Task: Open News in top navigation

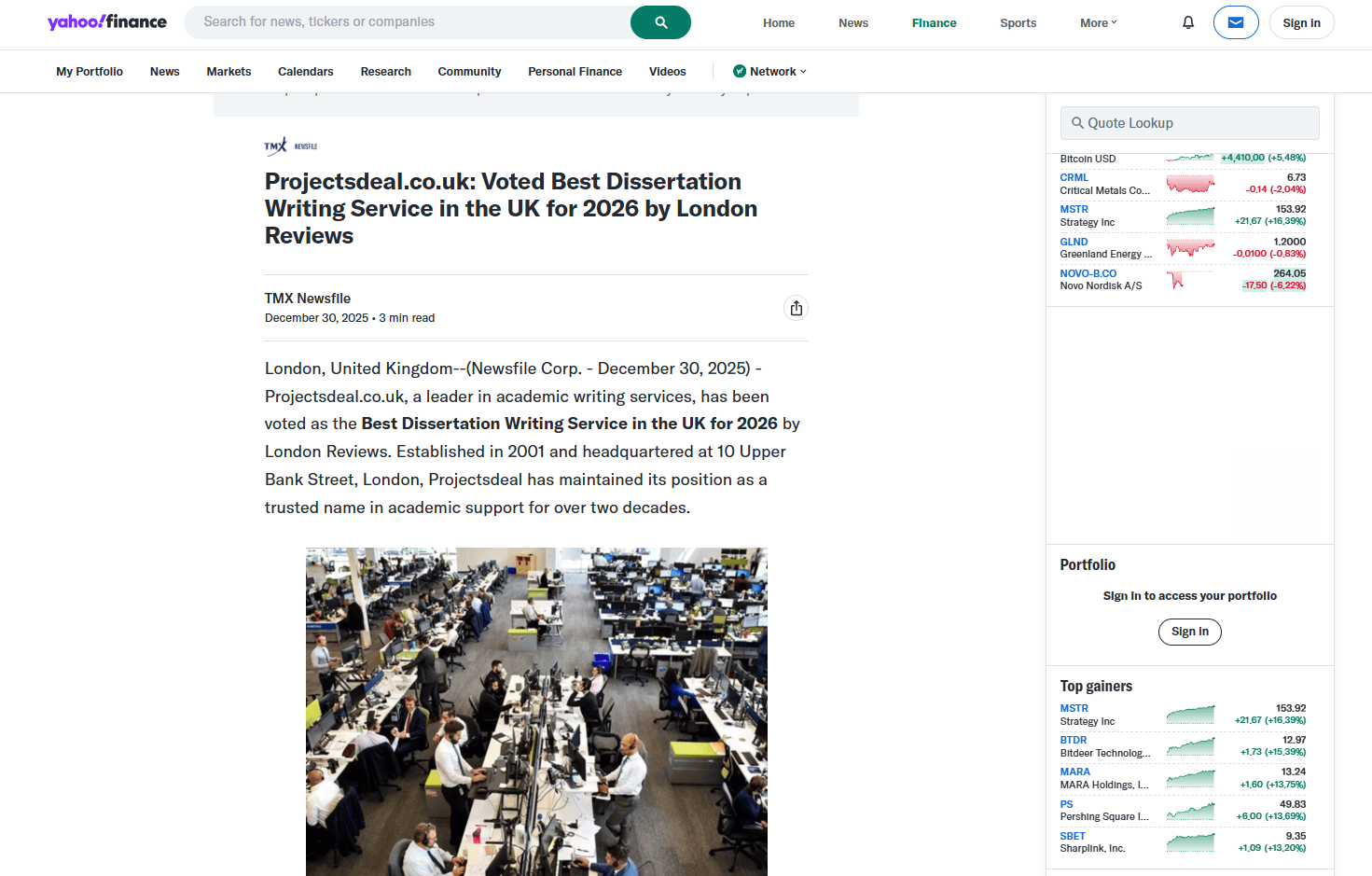Action: 853,22
